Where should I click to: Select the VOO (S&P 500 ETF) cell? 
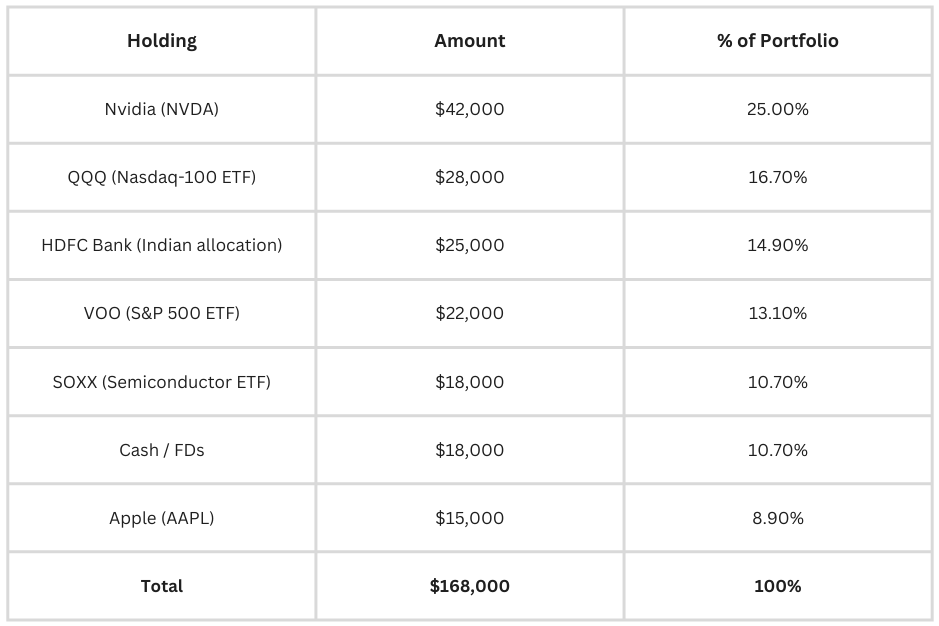(x=162, y=313)
